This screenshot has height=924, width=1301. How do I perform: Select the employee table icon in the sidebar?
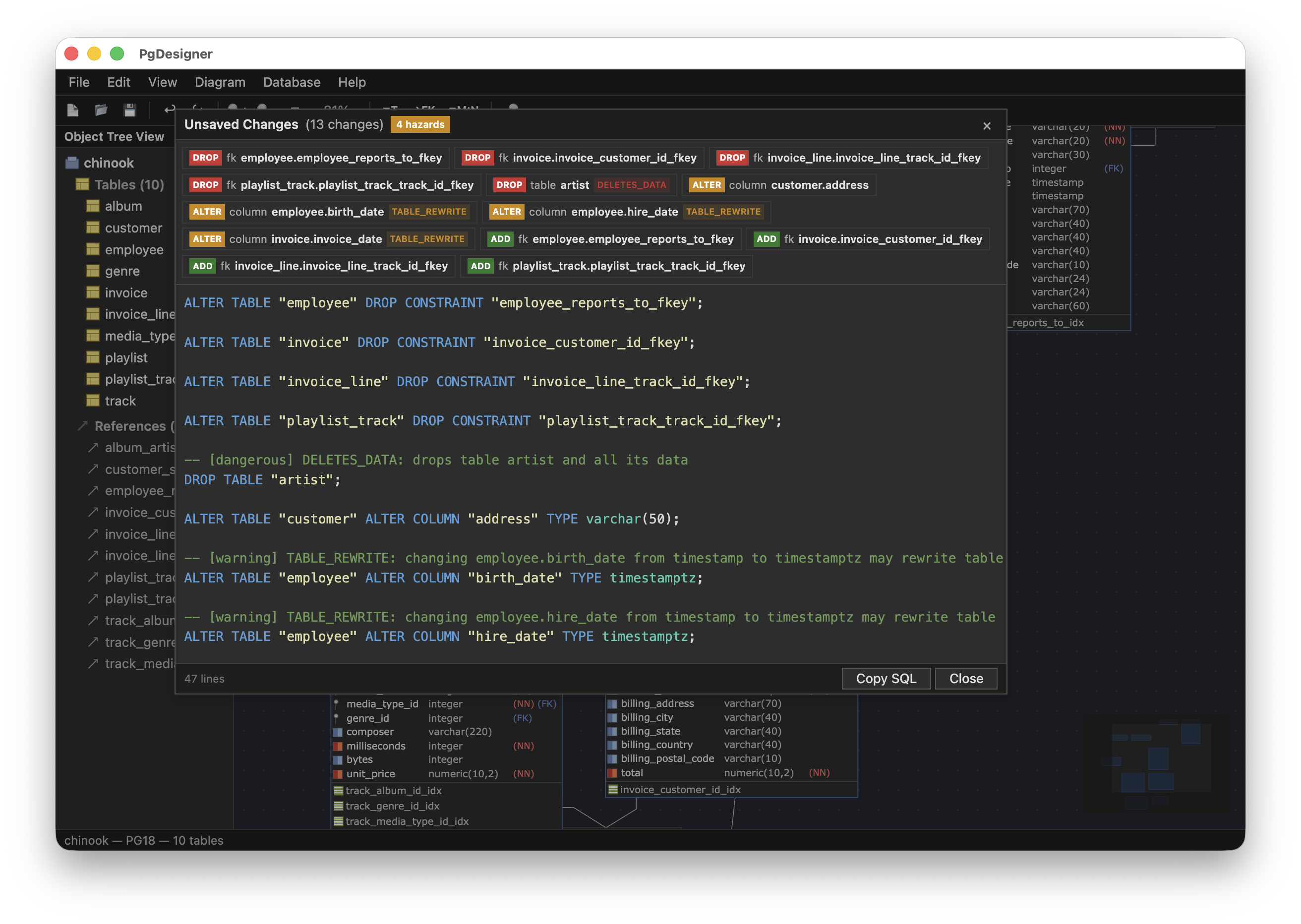[93, 249]
